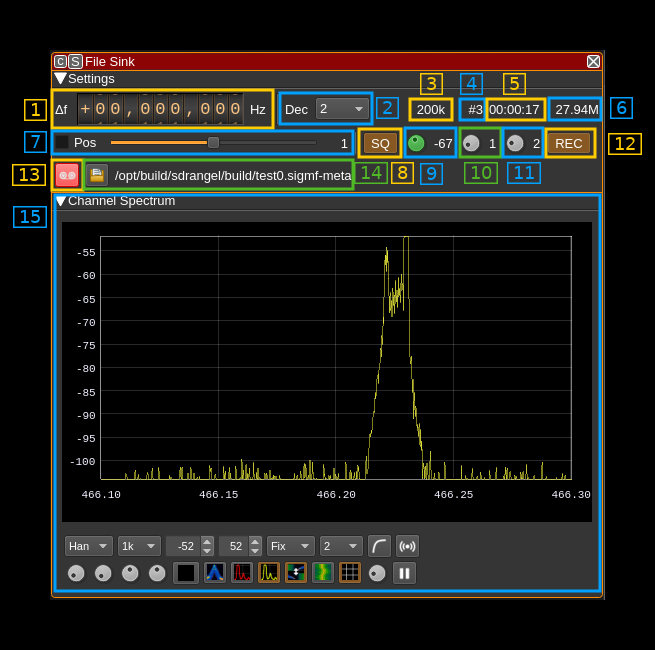
Task: Open the Dec decimation dropdown
Action: (342, 109)
